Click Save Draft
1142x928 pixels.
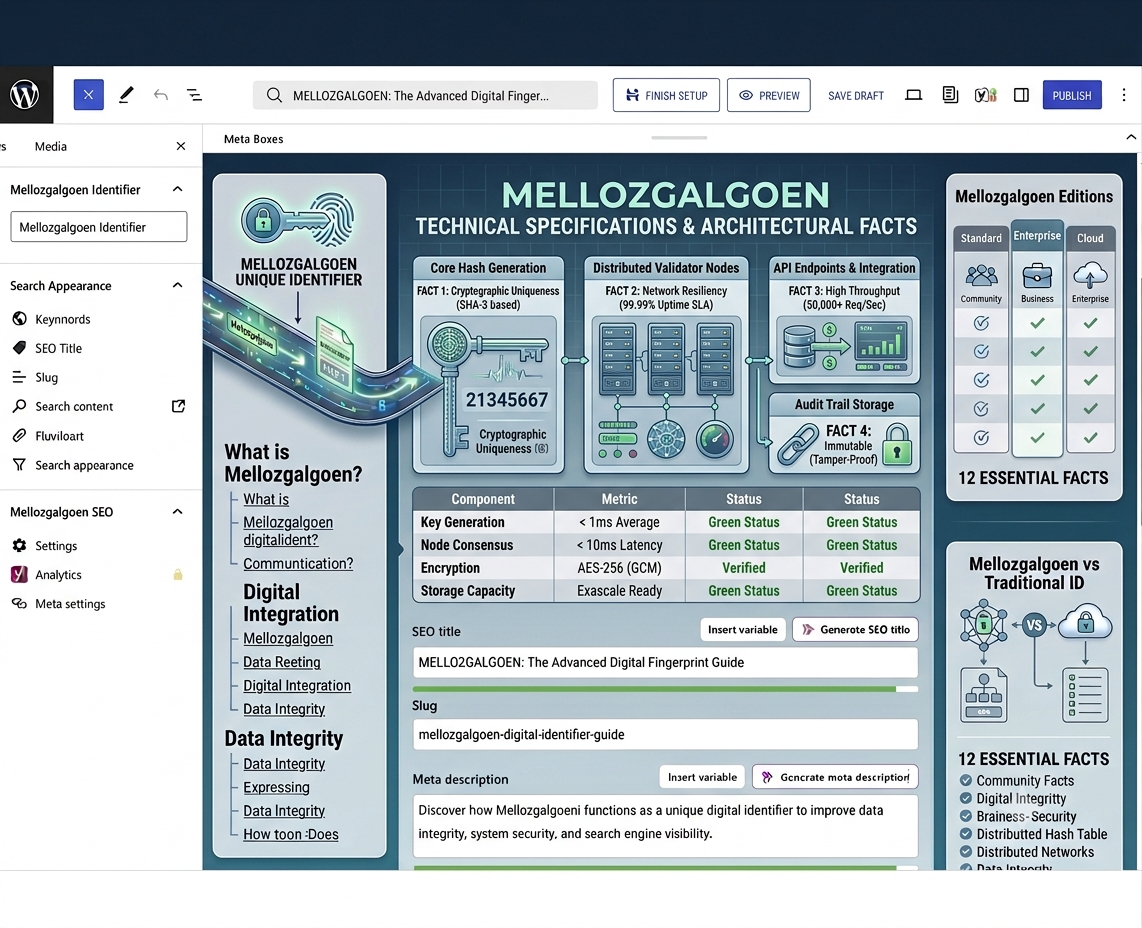pos(856,95)
